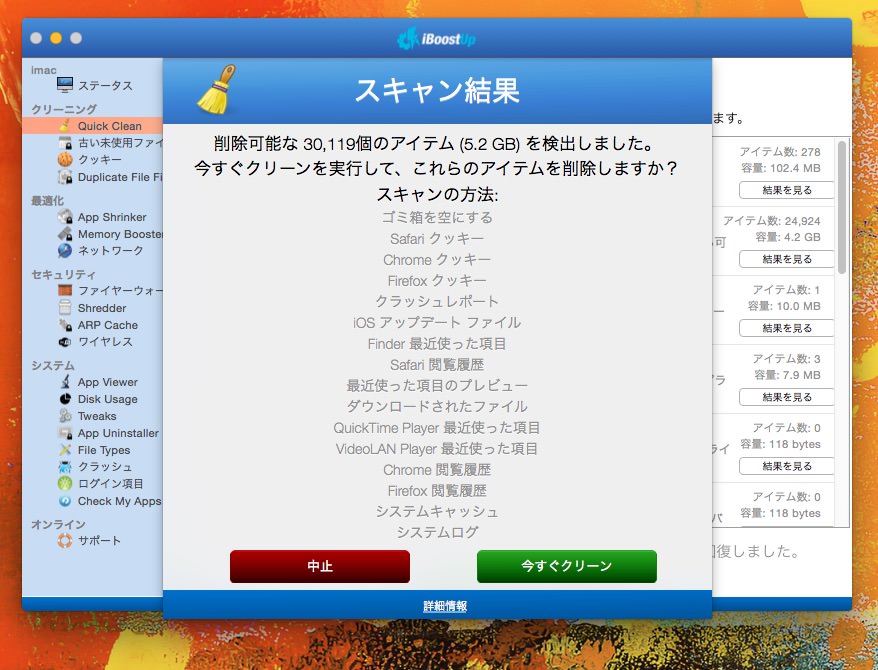Select the Check My Apps icon
The height and width of the screenshot is (670, 878).
click(x=65, y=501)
